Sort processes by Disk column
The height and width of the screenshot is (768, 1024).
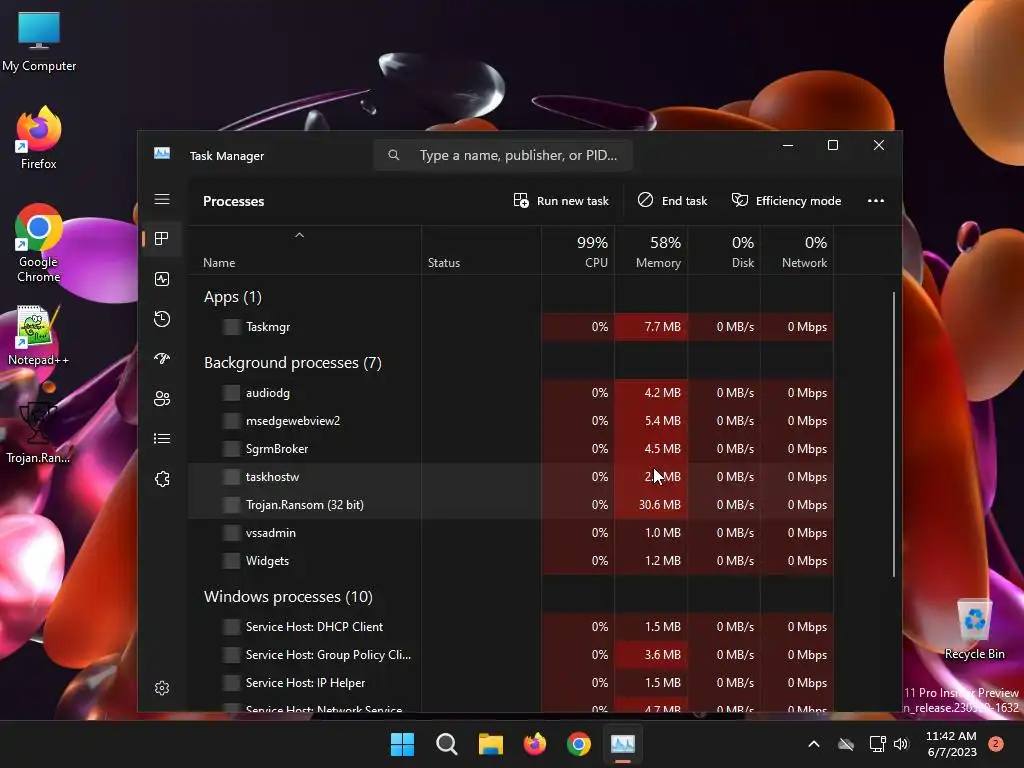(724, 251)
